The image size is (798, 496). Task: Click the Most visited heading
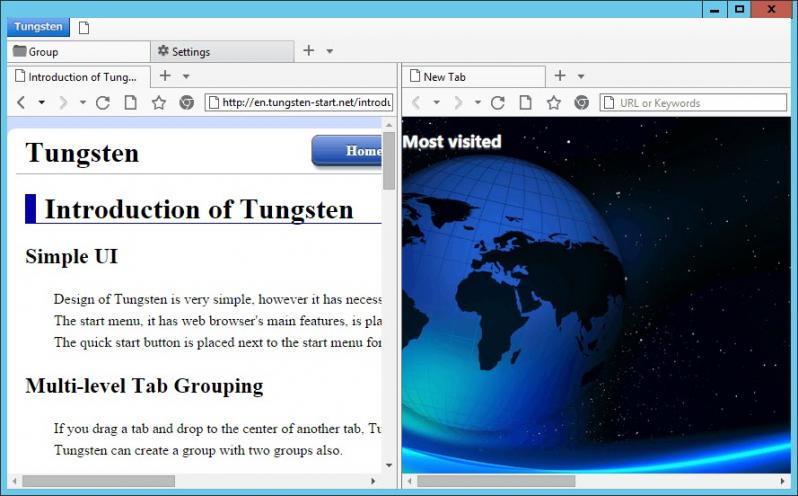pos(452,141)
